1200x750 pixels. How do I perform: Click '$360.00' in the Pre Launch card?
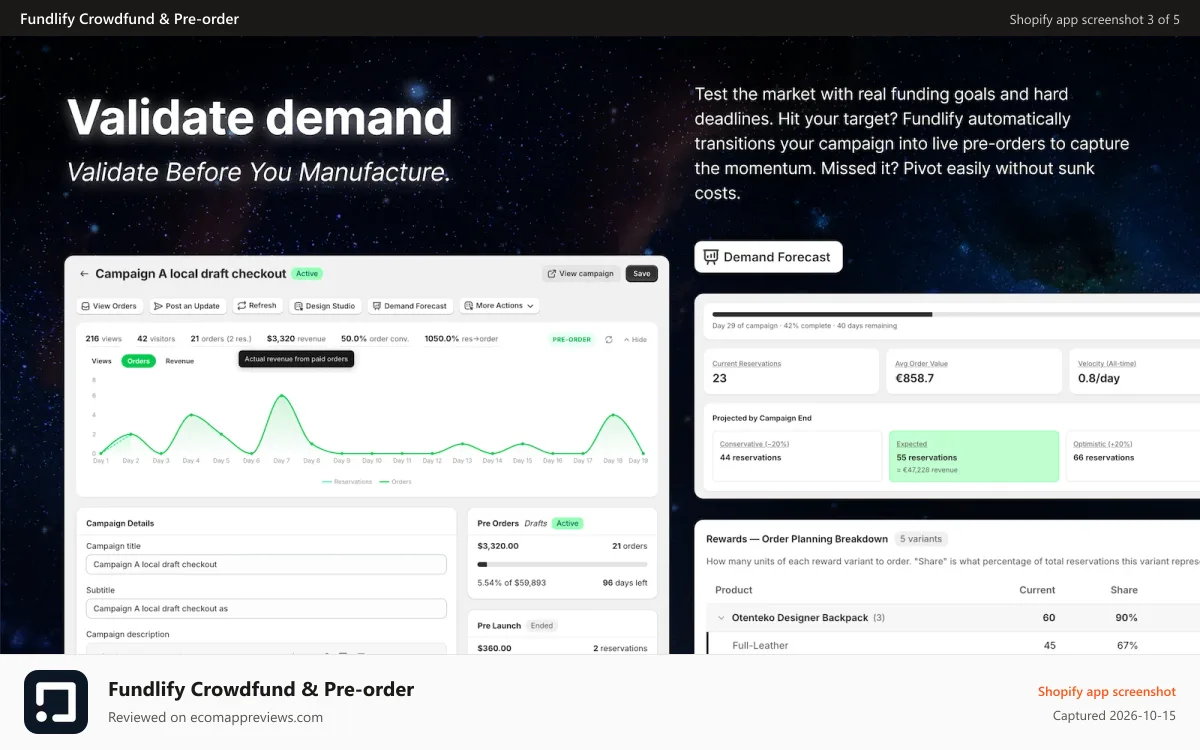coord(494,648)
